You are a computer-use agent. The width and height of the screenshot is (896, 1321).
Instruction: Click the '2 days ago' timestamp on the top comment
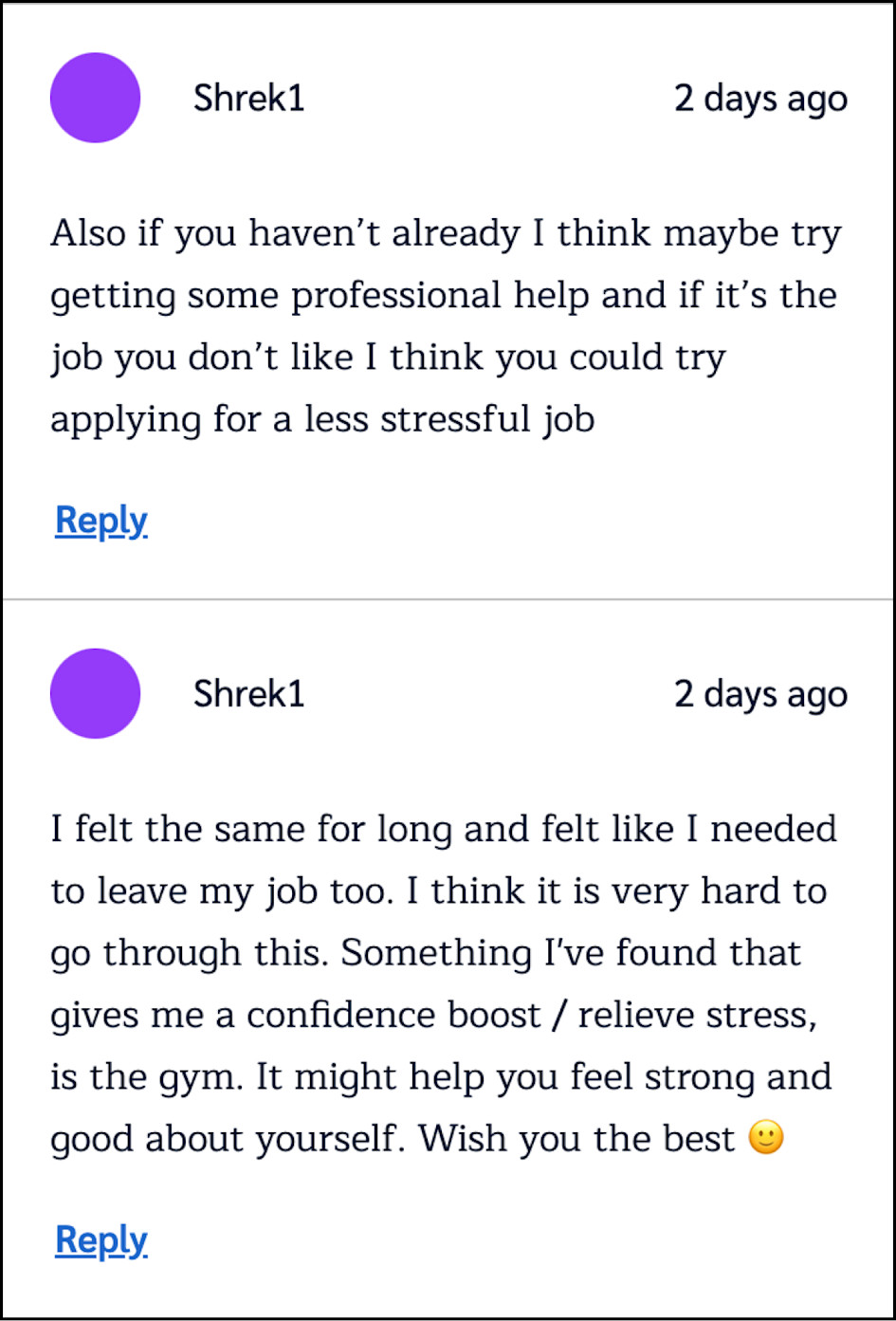coord(761,98)
